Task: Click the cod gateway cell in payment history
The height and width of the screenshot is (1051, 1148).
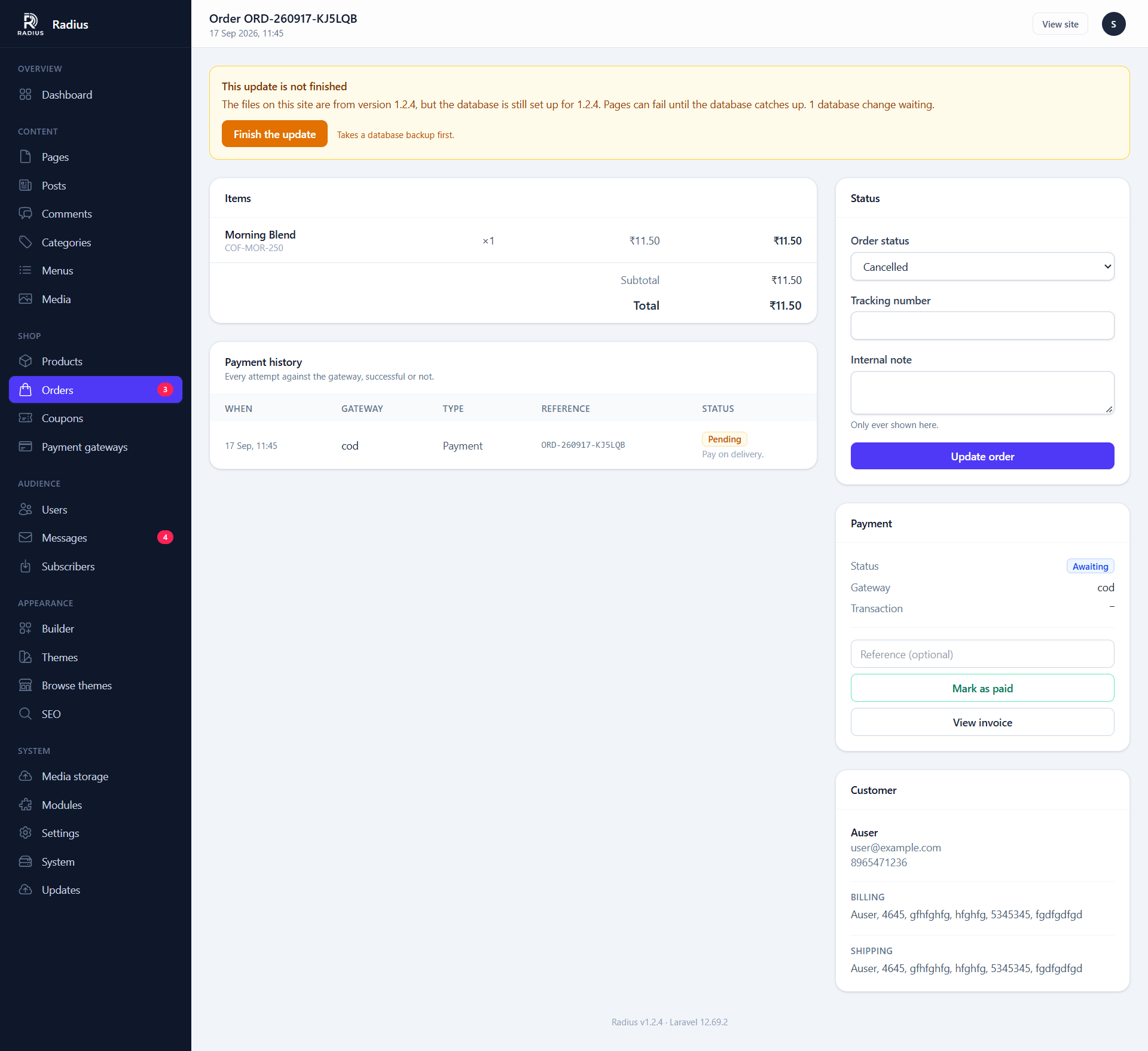Action: [350, 445]
